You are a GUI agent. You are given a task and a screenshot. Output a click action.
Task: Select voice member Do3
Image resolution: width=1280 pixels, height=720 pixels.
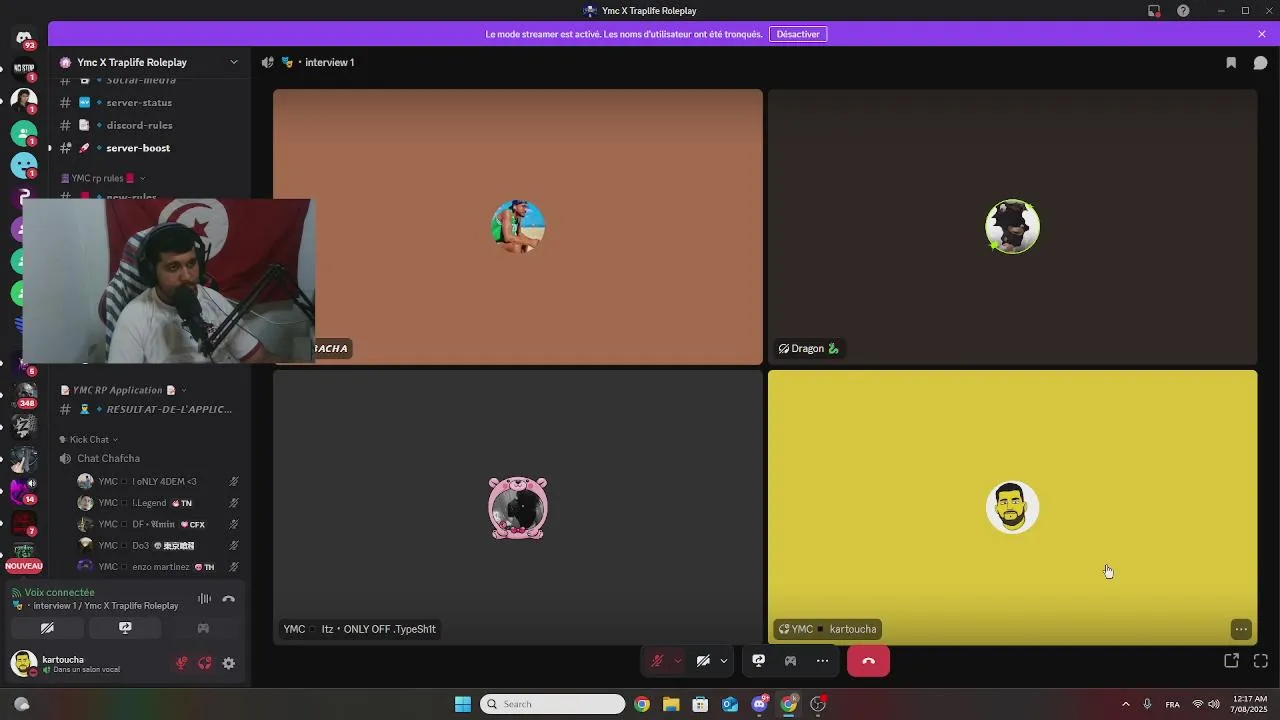(x=158, y=546)
